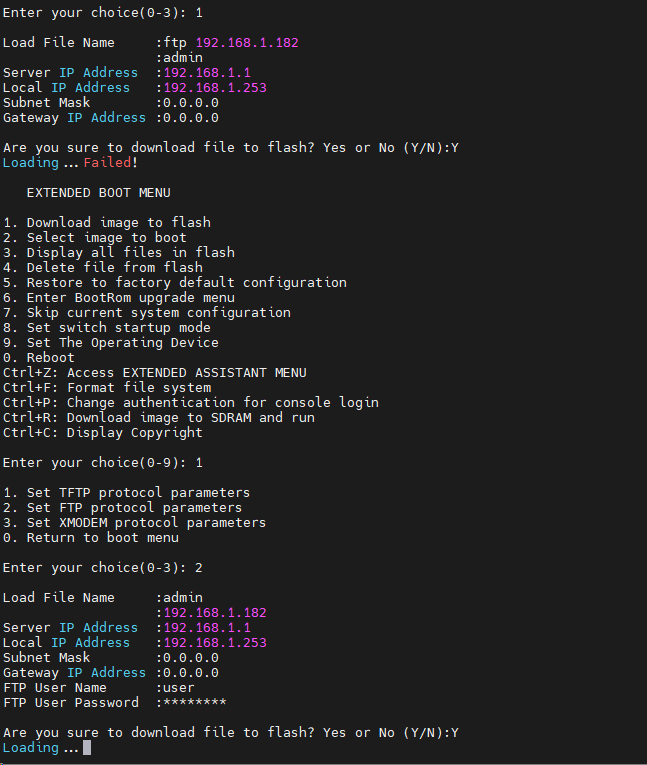Viewport: 647px width, 765px height.
Task: Choose "Restore to factory default configuration" entry
Action: (175, 283)
